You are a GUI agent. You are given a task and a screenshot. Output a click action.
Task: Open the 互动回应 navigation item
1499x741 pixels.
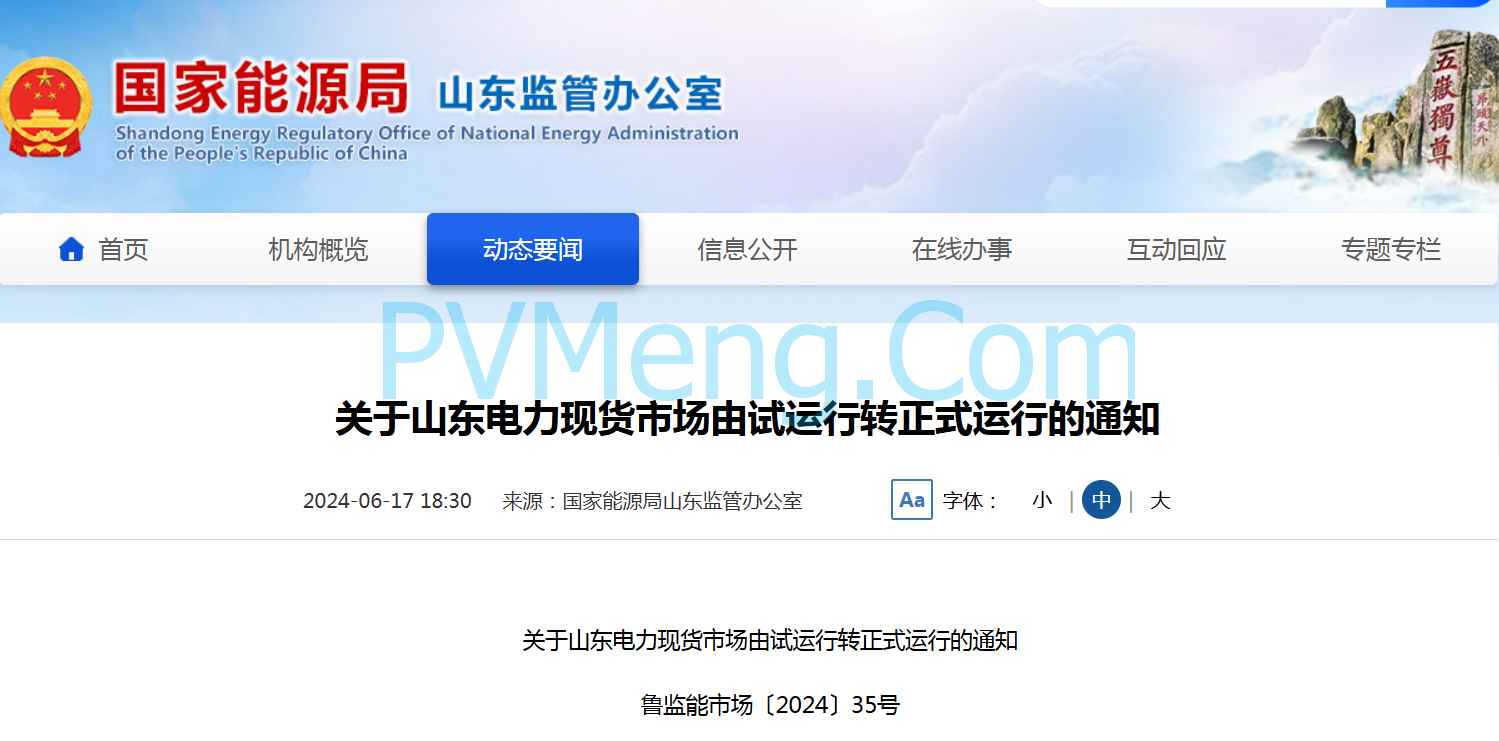pyautogui.click(x=1176, y=249)
